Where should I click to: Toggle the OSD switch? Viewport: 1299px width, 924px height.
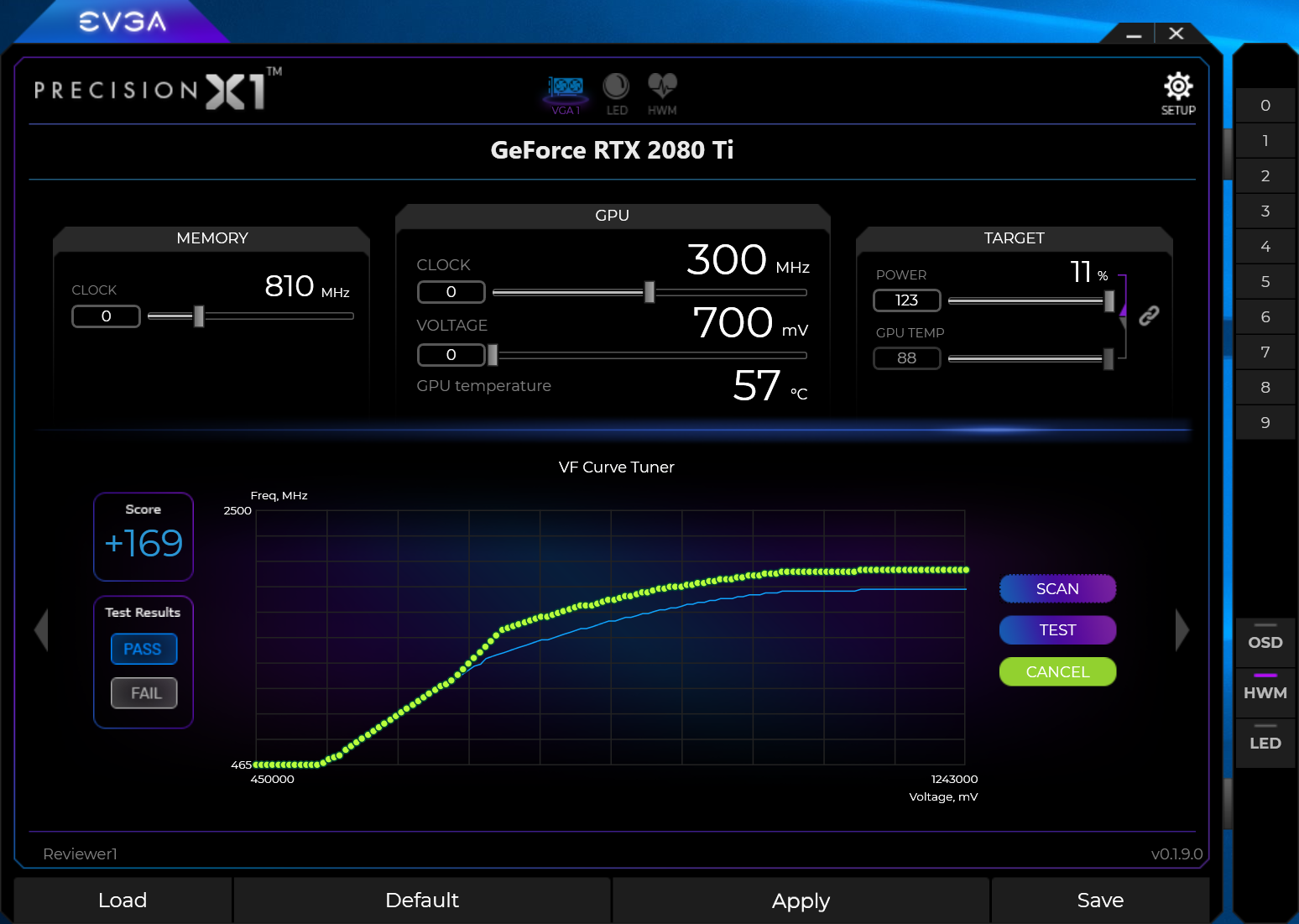pos(1265,642)
